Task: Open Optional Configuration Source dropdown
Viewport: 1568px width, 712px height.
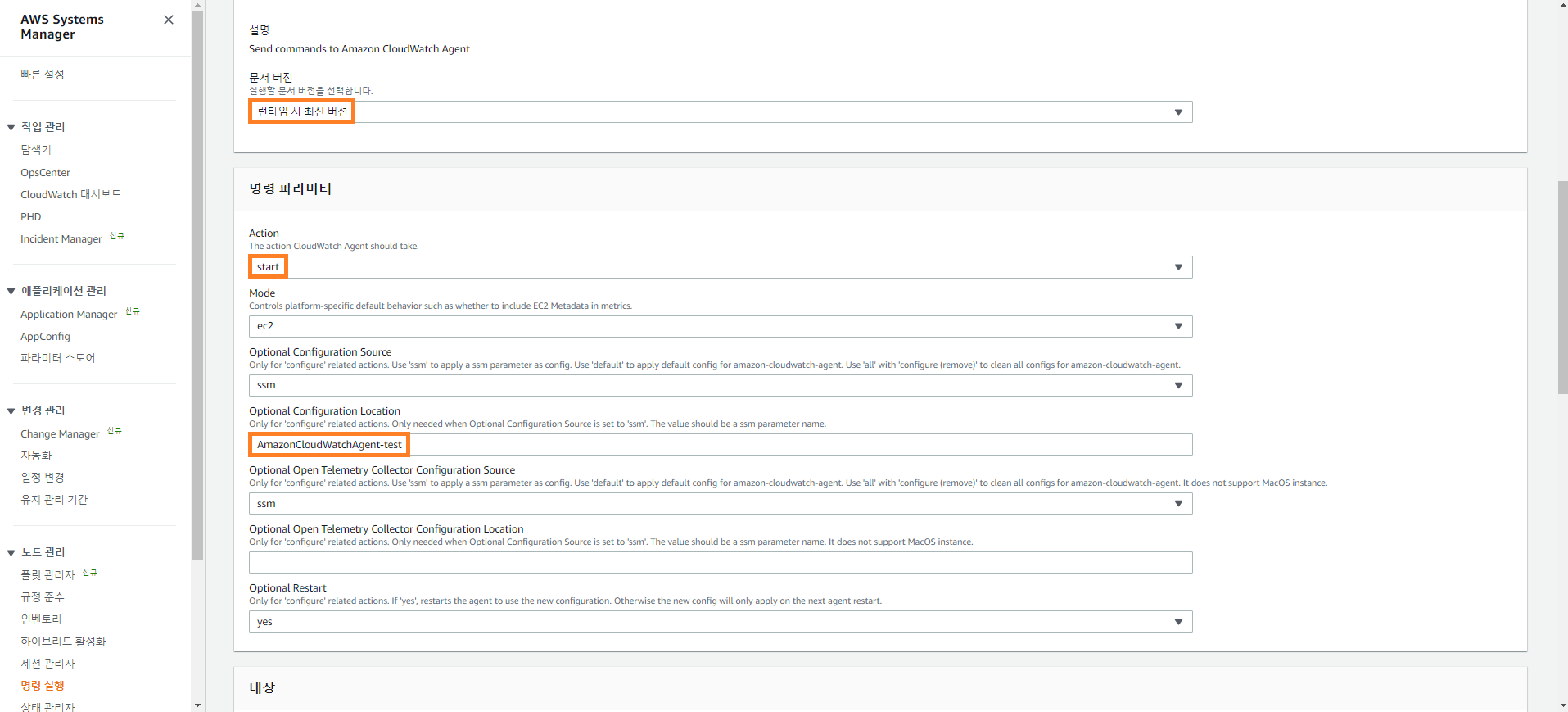Action: [x=721, y=385]
